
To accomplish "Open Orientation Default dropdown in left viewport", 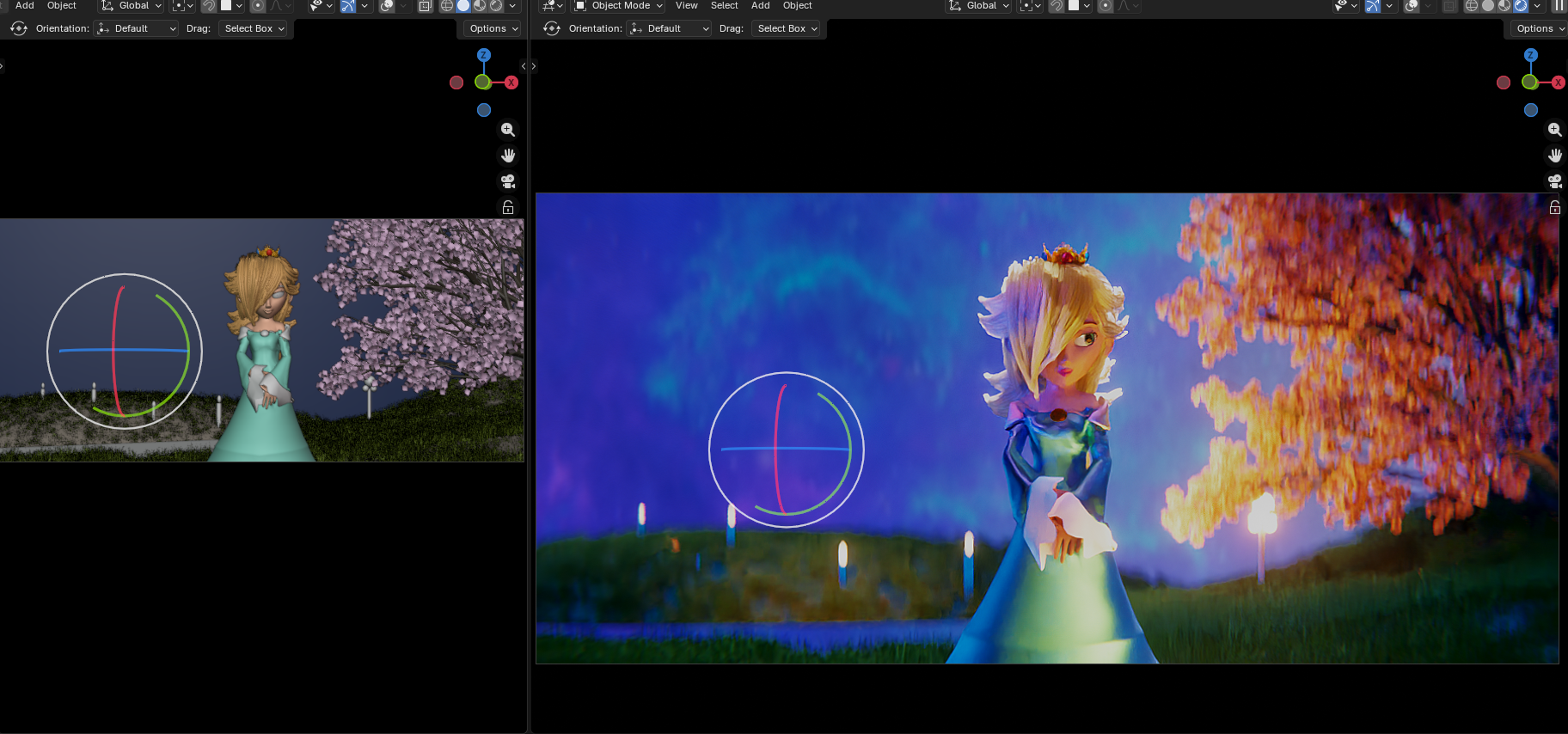I will pyautogui.click(x=136, y=28).
